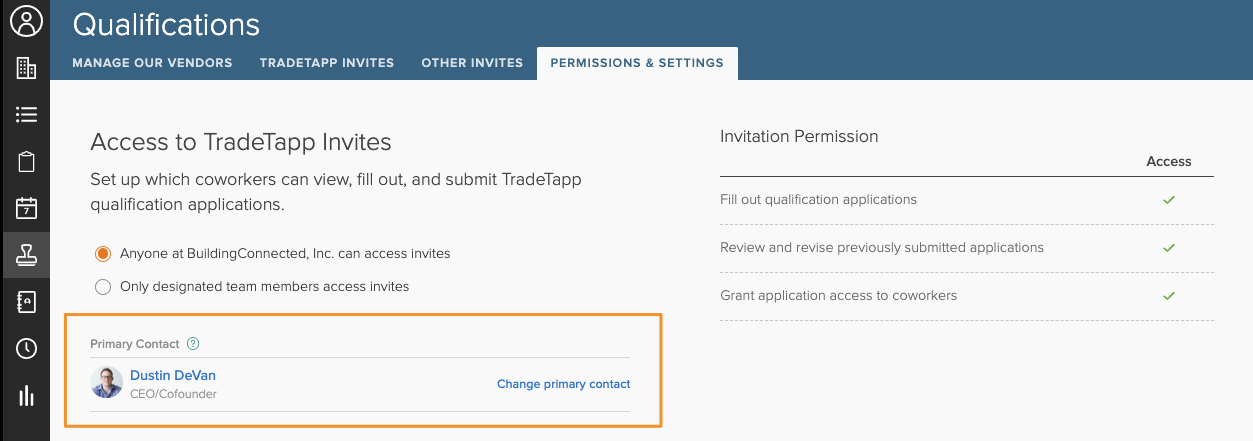Click checkmark for 'Fill out qualification applications'
The image size is (1253, 441).
point(1168,200)
